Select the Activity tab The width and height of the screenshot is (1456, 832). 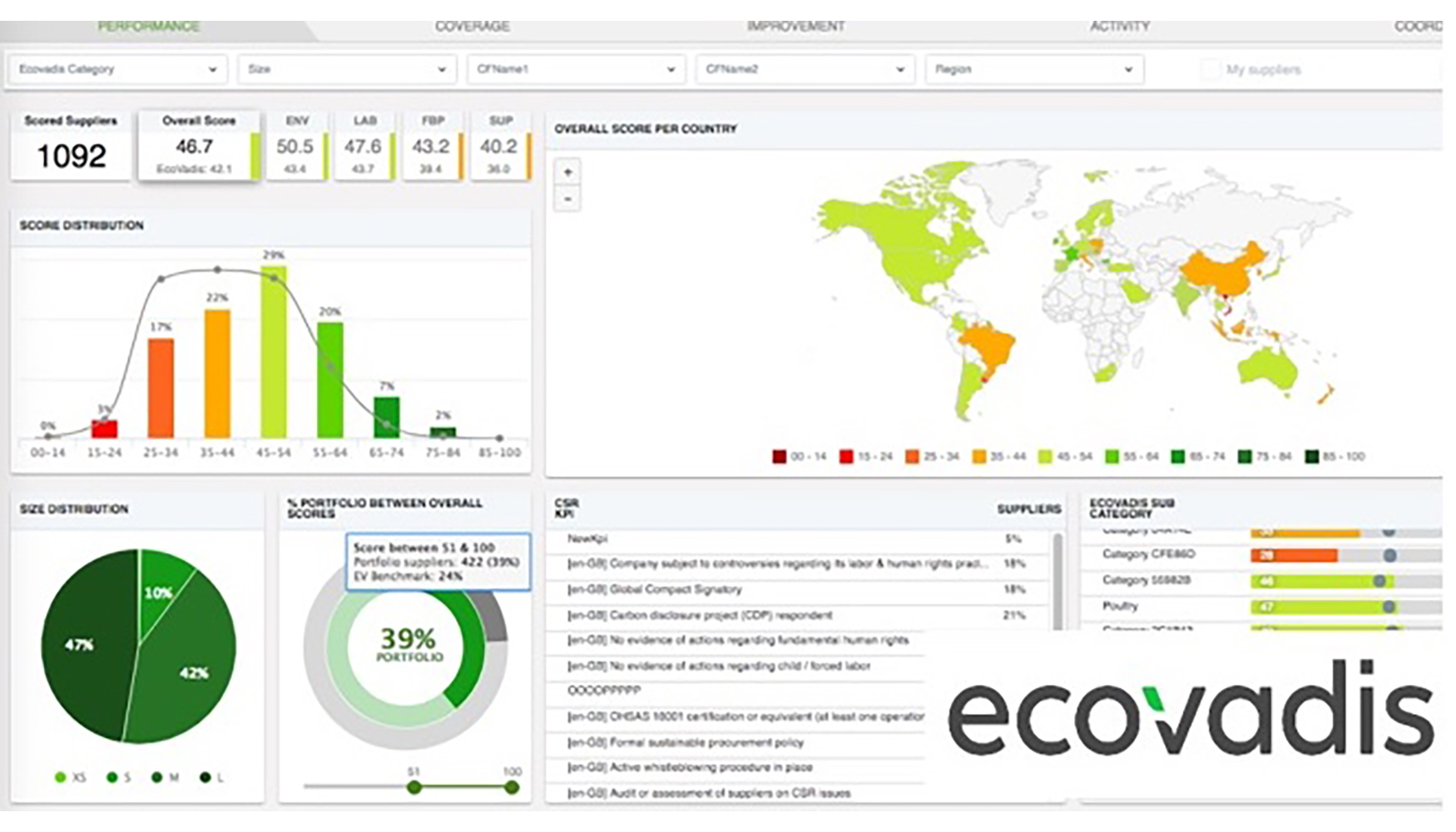[1120, 27]
